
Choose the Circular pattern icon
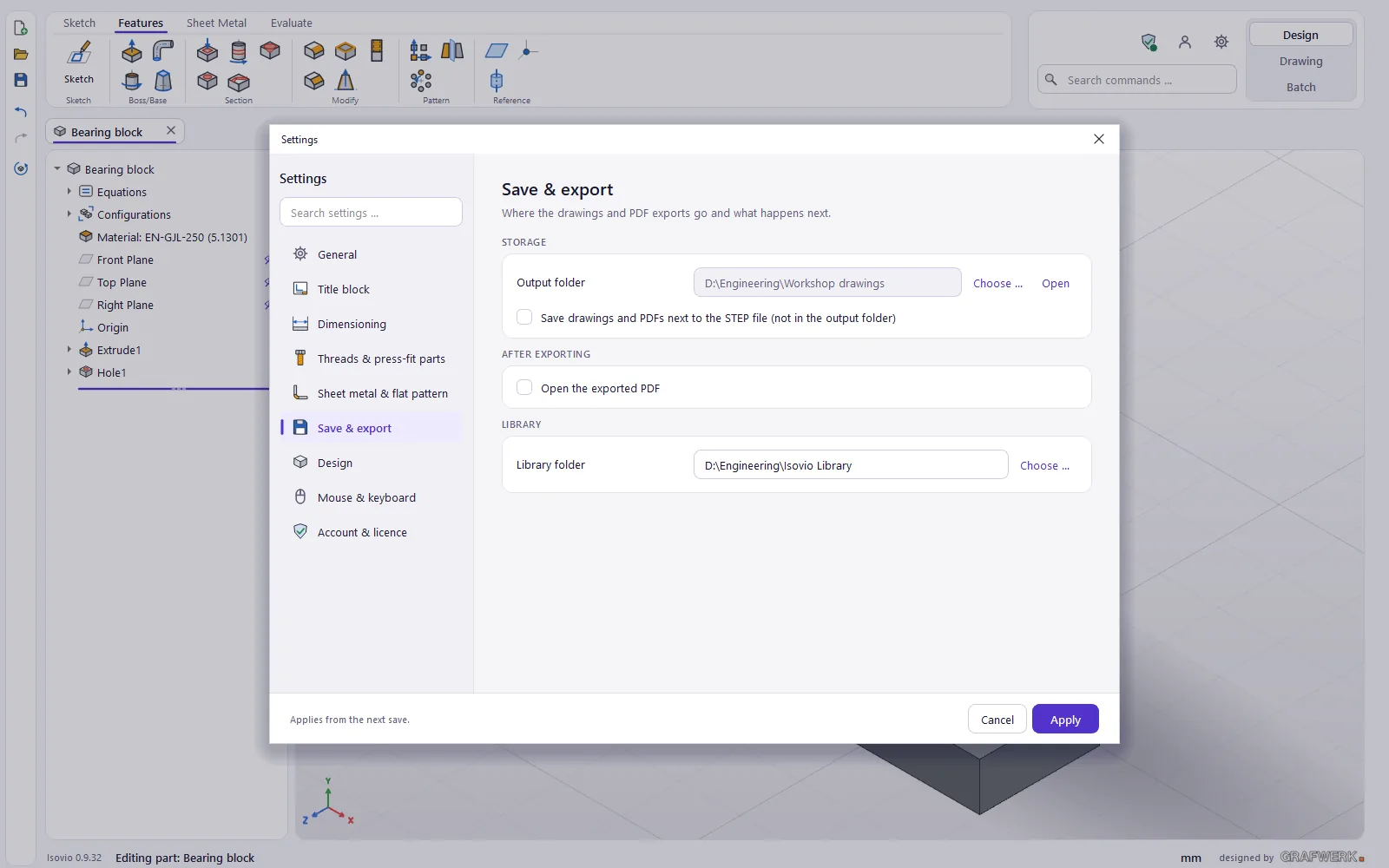point(421,81)
